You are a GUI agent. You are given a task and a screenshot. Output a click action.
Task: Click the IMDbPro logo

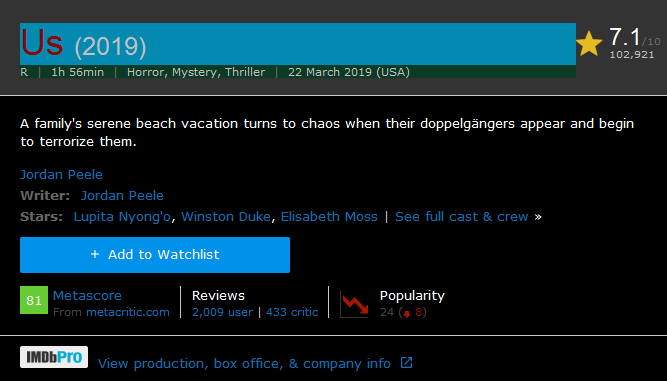[x=54, y=357]
